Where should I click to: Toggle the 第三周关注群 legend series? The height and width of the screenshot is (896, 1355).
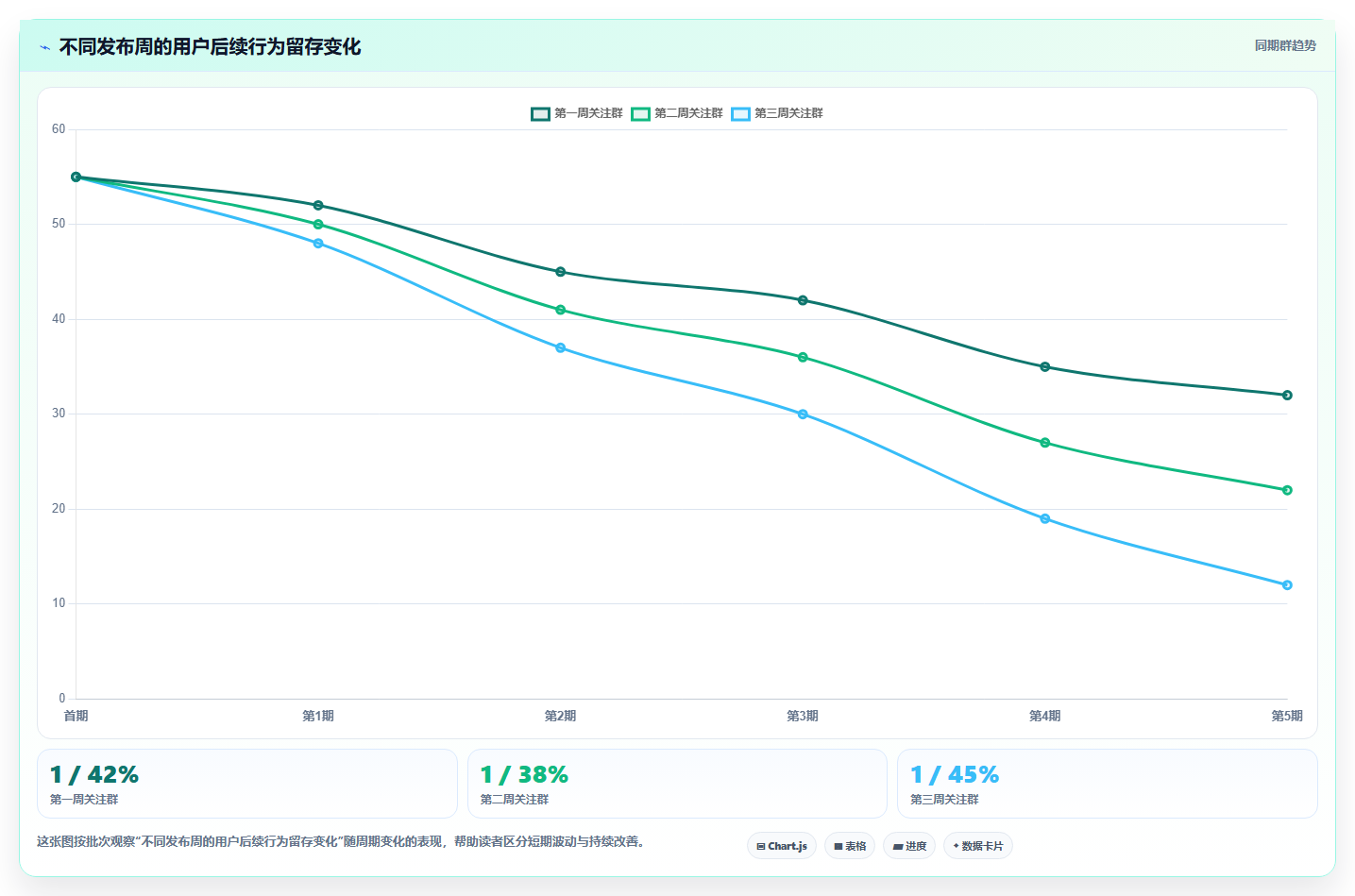click(x=777, y=113)
